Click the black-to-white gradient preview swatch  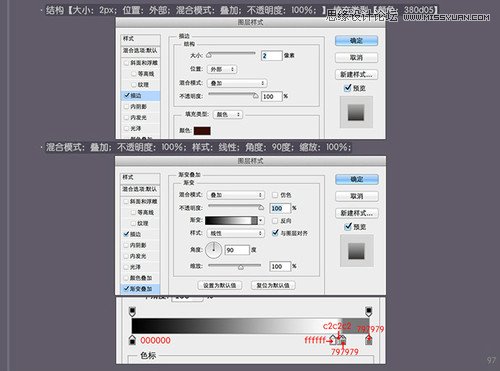click(231, 221)
